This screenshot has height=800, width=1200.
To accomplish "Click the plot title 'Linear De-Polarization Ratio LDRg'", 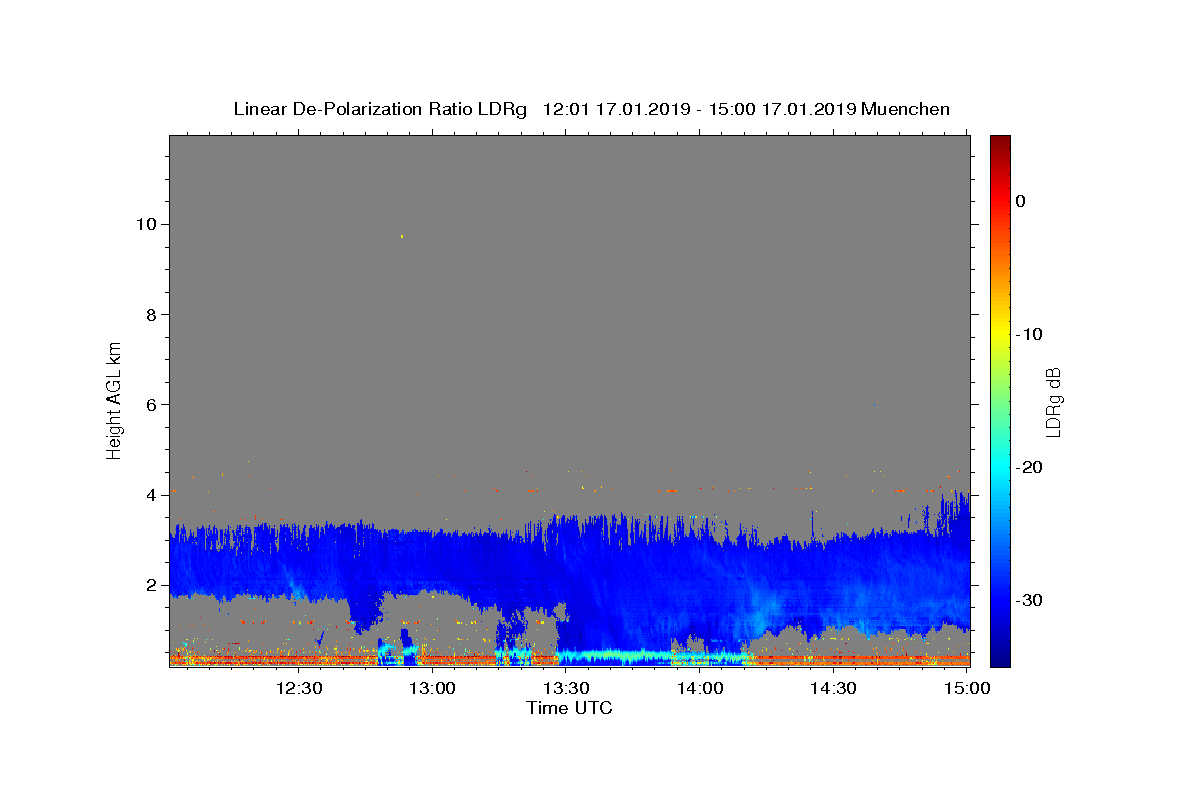I will [379, 109].
